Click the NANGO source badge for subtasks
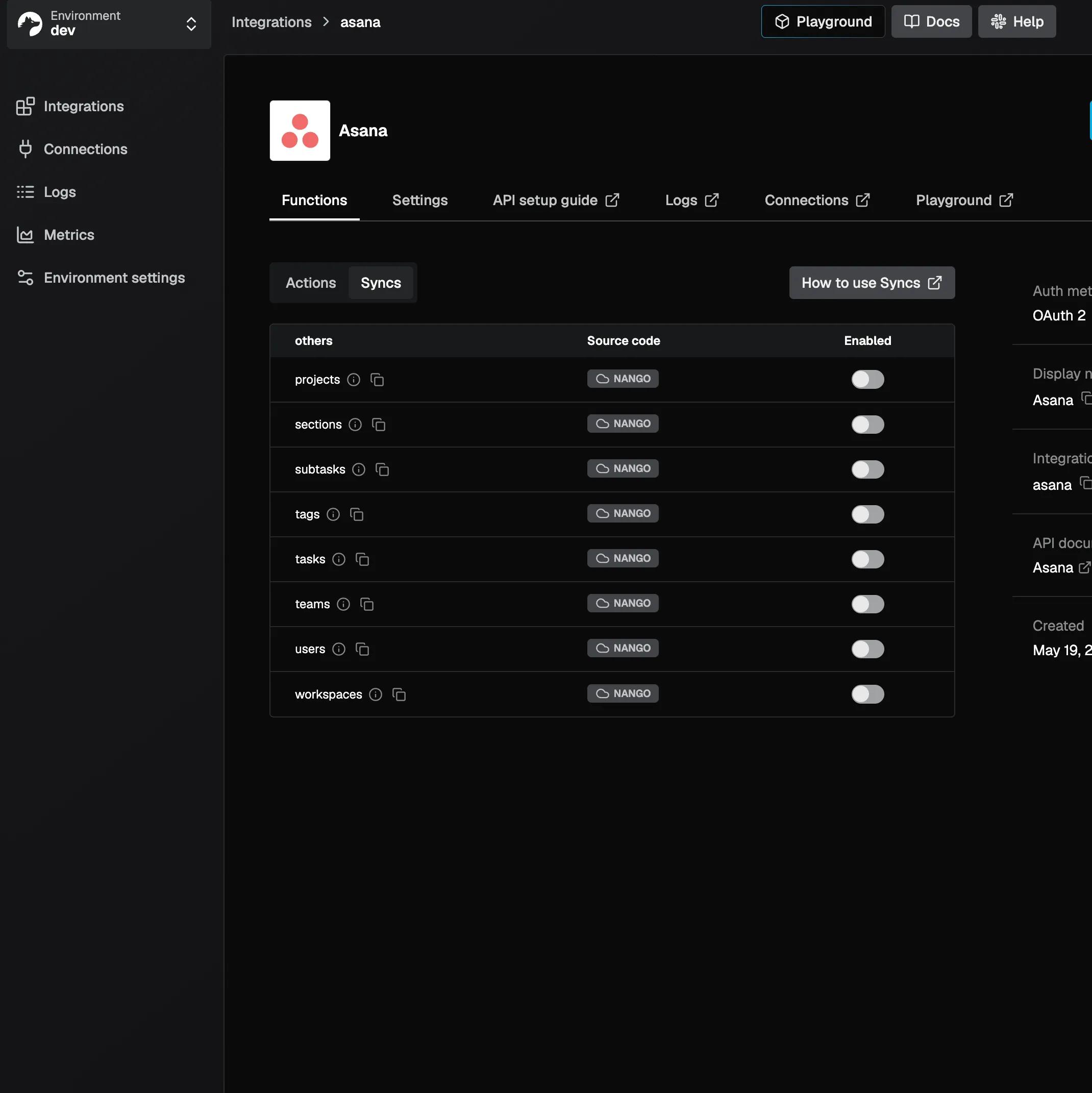The image size is (1092, 1093). click(623, 468)
